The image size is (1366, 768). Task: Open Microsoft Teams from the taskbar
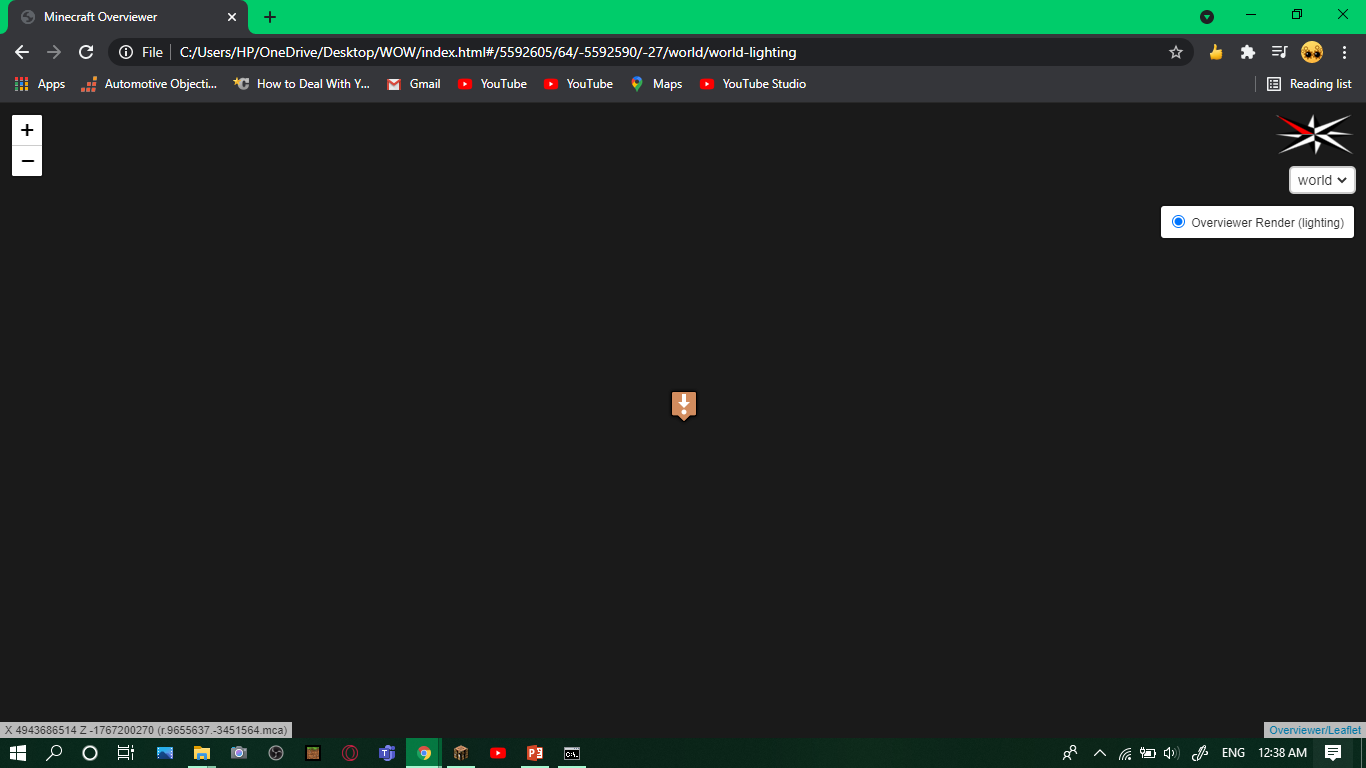point(387,753)
